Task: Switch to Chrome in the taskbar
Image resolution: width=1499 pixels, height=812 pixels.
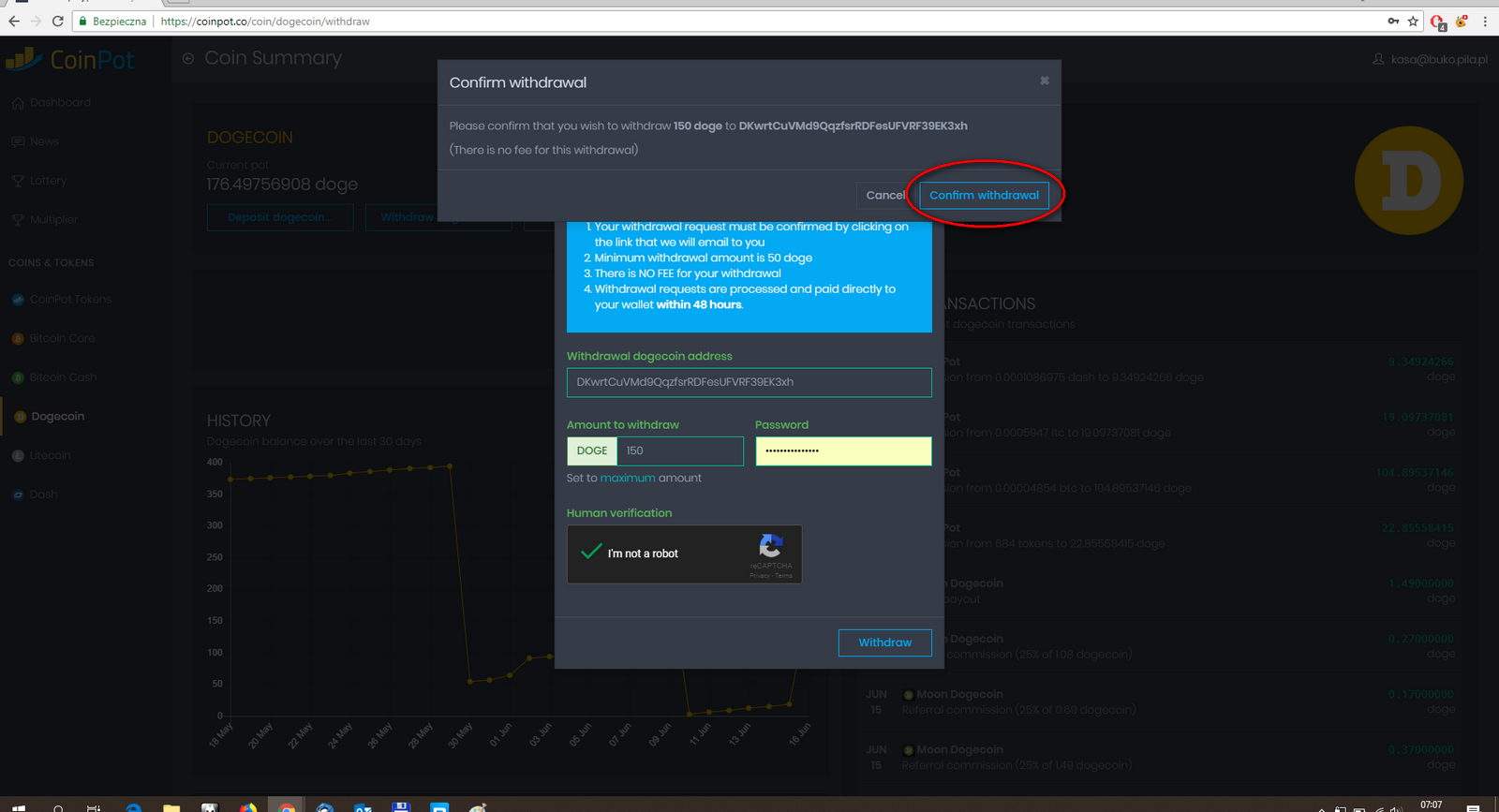Action: 287,807
